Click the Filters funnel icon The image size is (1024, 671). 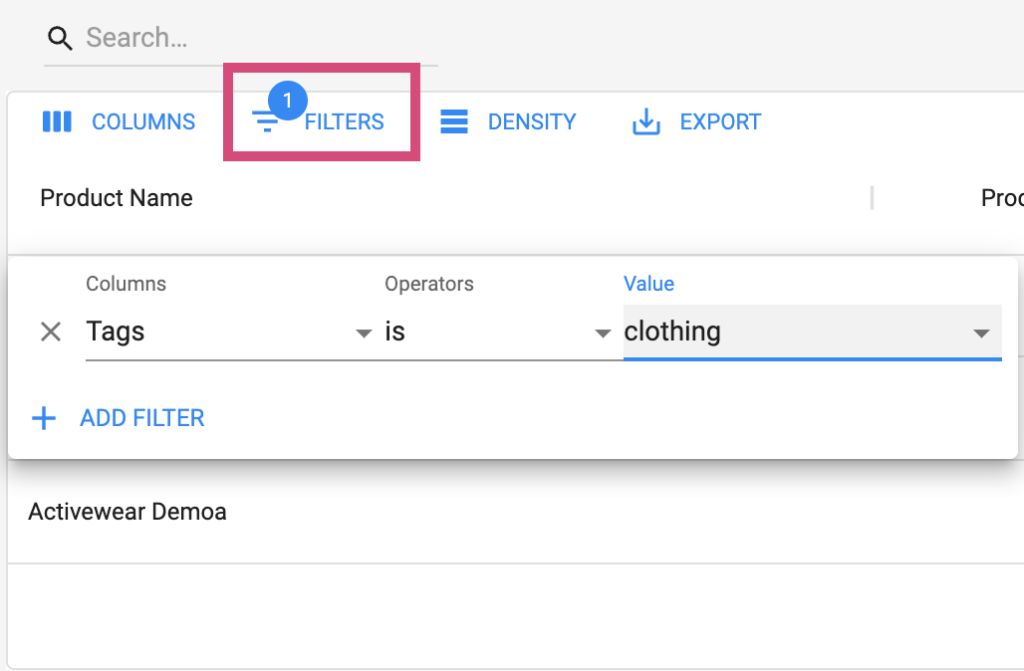click(x=265, y=123)
